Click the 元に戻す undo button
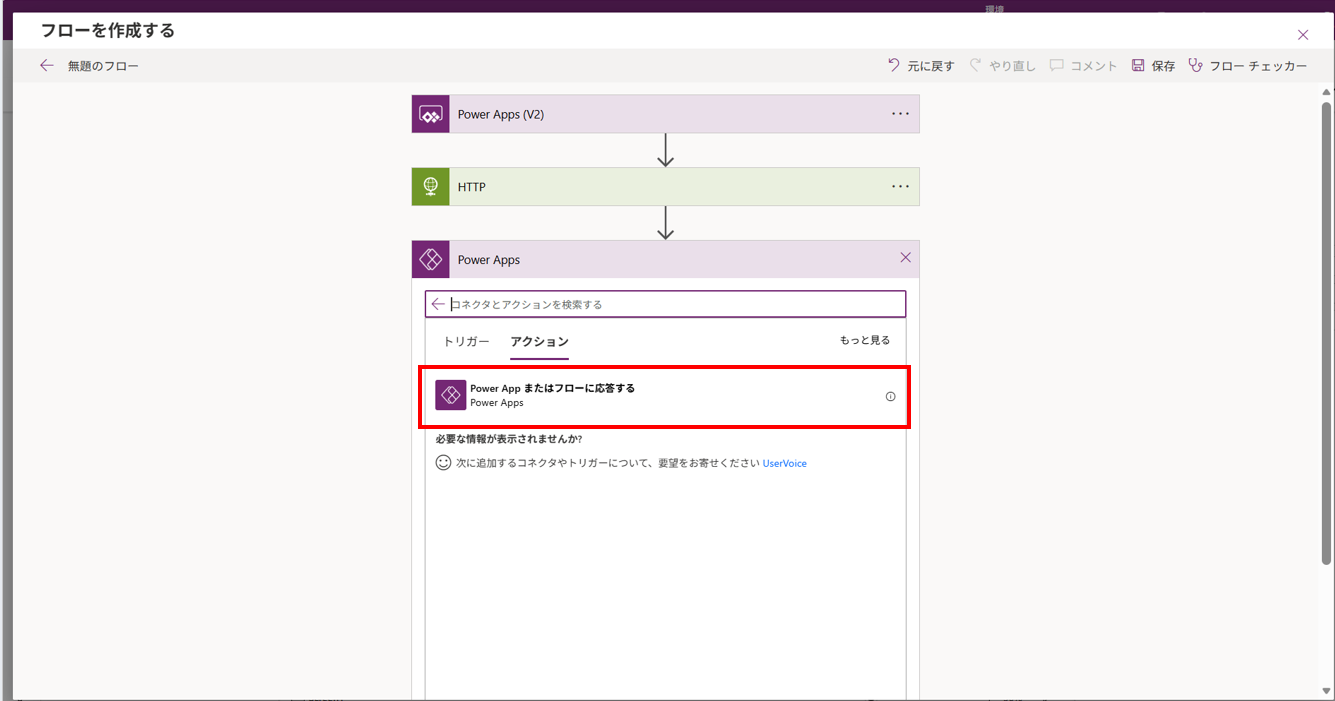1335x701 pixels. click(x=921, y=66)
